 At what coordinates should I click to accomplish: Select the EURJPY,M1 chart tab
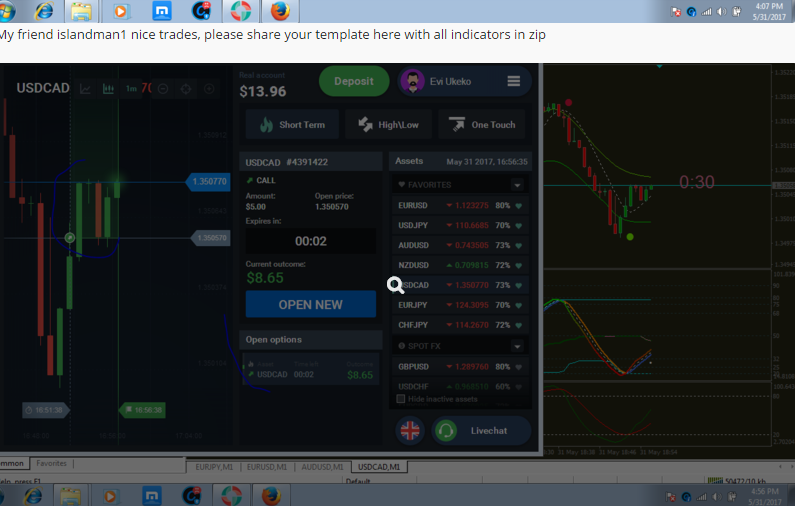point(214,467)
